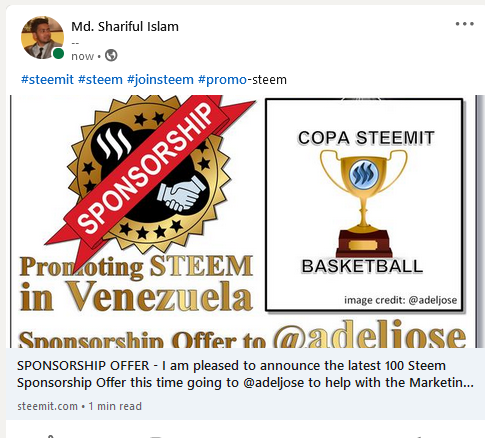Click Md. Shariful Islam's profile photo
The image size is (485, 438).
click(42, 37)
